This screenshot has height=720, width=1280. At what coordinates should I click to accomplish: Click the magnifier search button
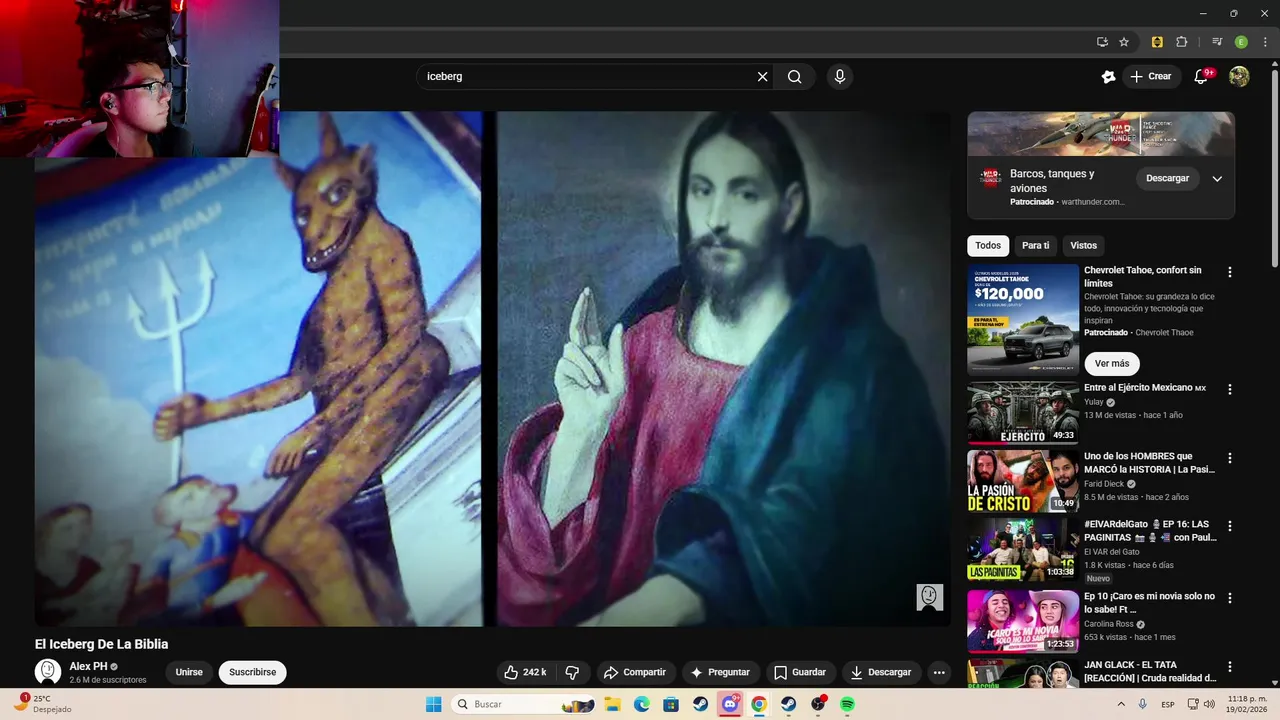794,76
